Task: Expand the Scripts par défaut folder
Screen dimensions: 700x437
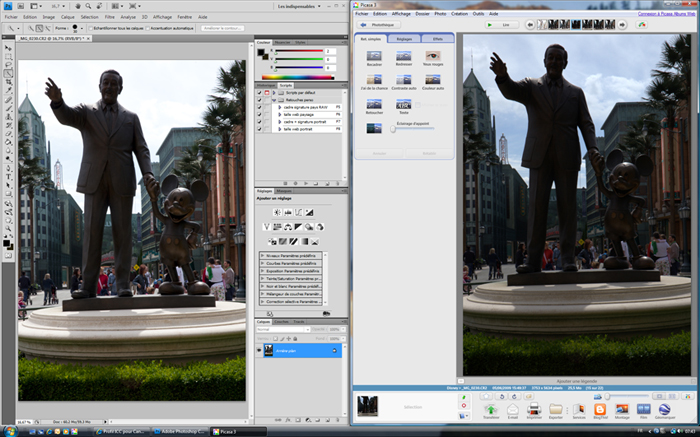Action: pos(274,93)
